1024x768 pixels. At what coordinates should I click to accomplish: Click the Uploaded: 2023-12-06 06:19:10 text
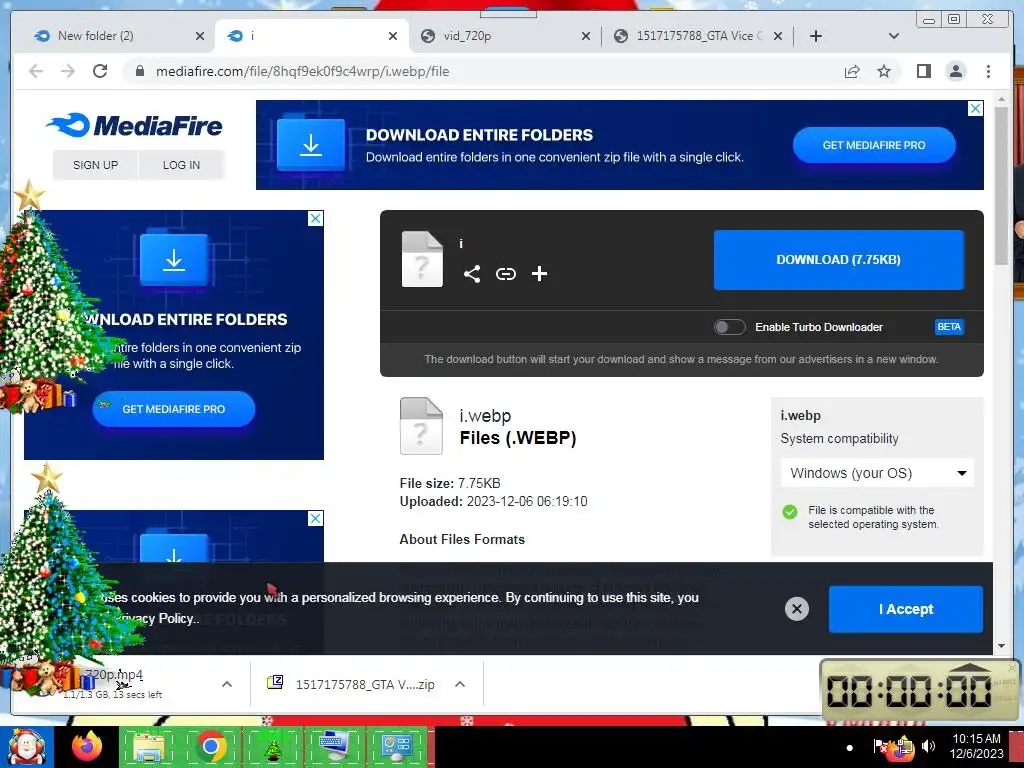(x=494, y=502)
